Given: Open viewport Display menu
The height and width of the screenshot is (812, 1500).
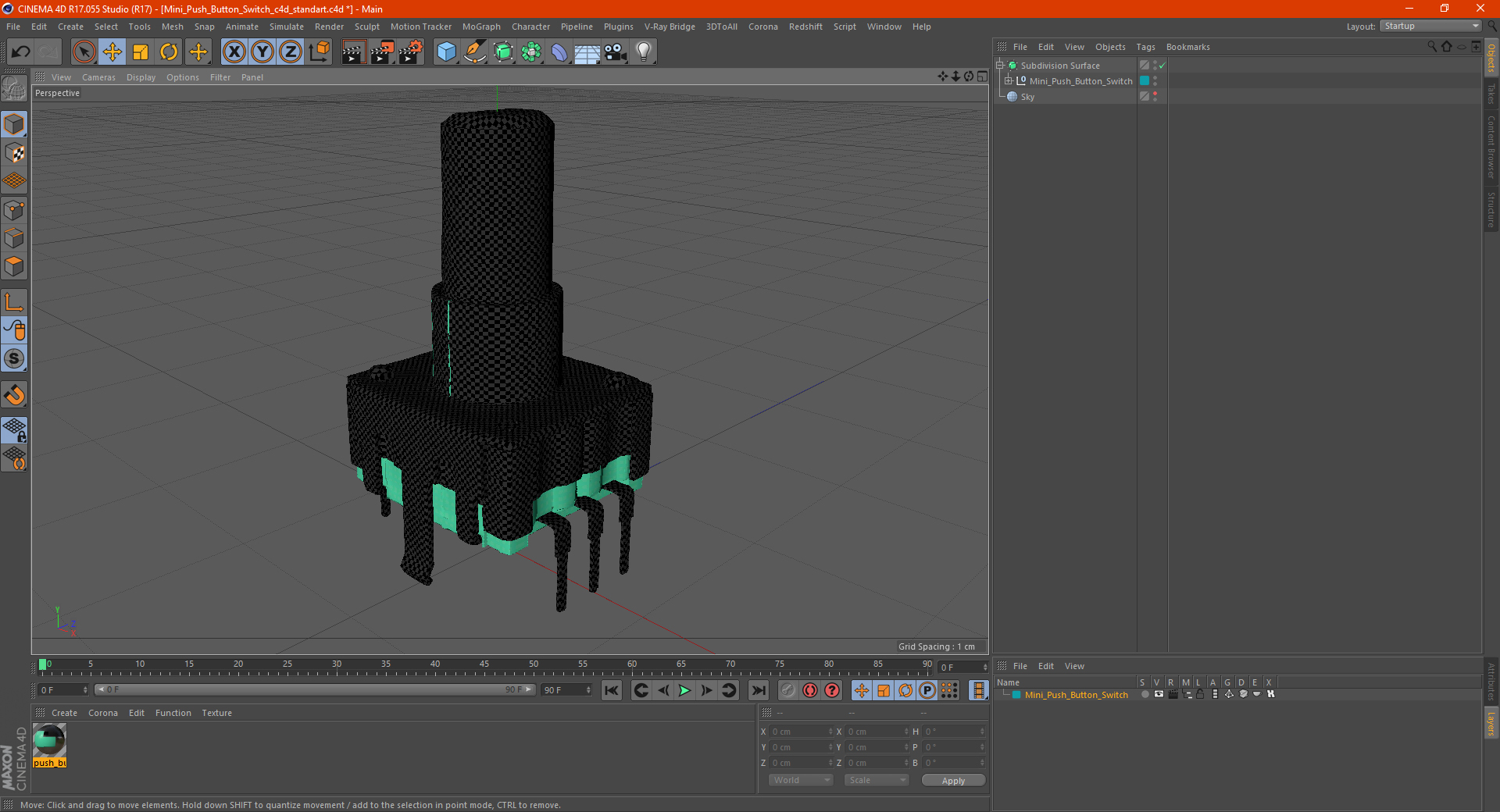Looking at the screenshot, I should [x=141, y=77].
